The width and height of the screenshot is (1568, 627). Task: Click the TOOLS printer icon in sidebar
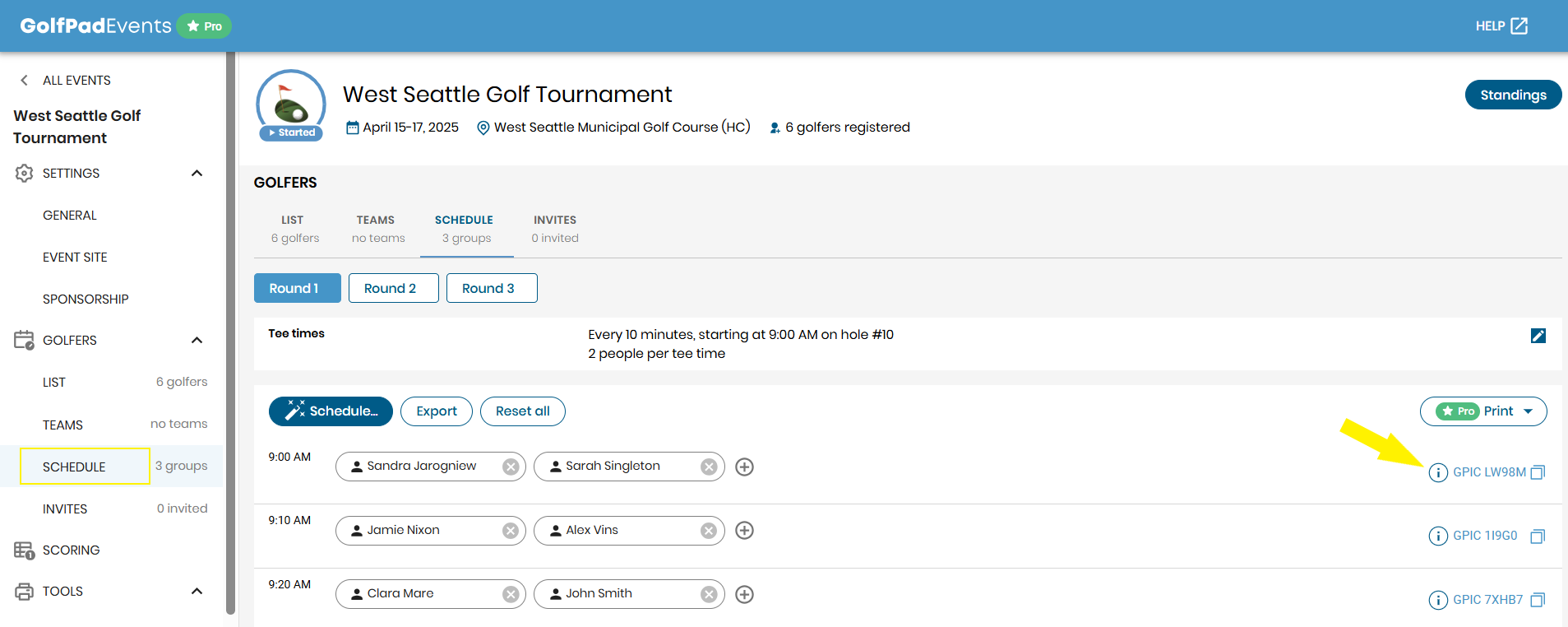pyautogui.click(x=24, y=592)
